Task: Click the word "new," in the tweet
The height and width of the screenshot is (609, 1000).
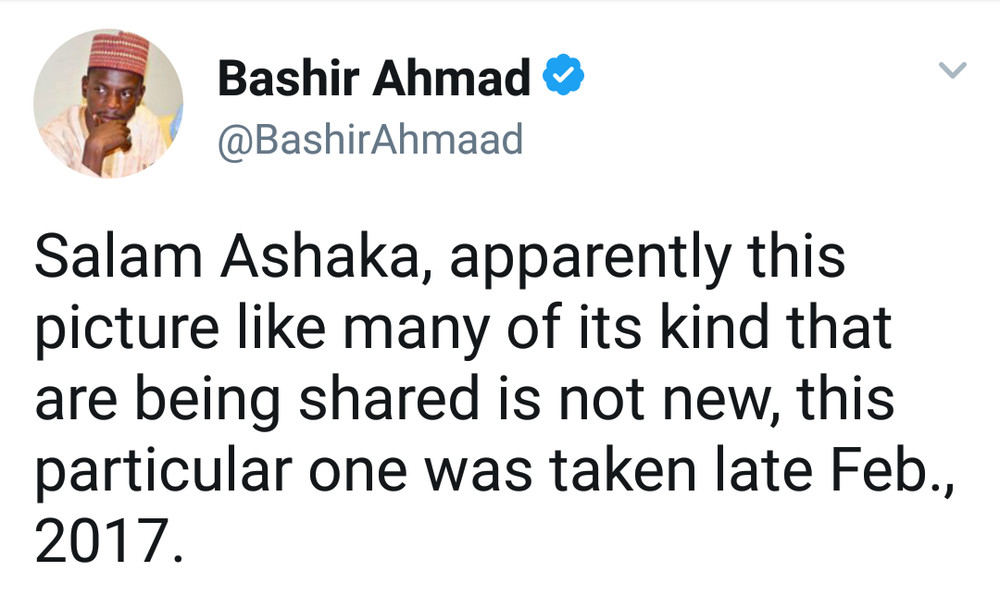Action: 722,402
